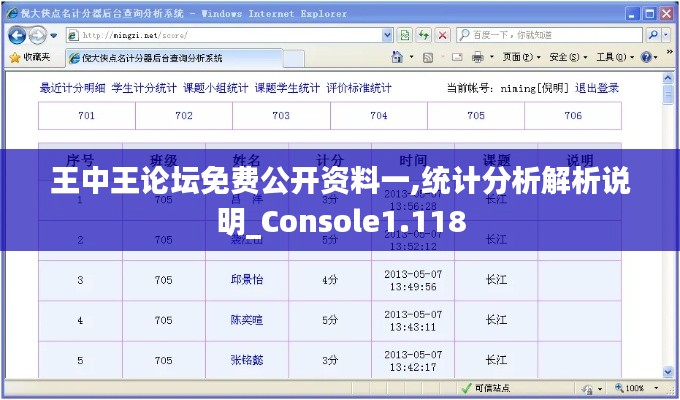The image size is (680, 400).
Task: Click the 可信站点 trusted sites status
Action: (x=486, y=388)
